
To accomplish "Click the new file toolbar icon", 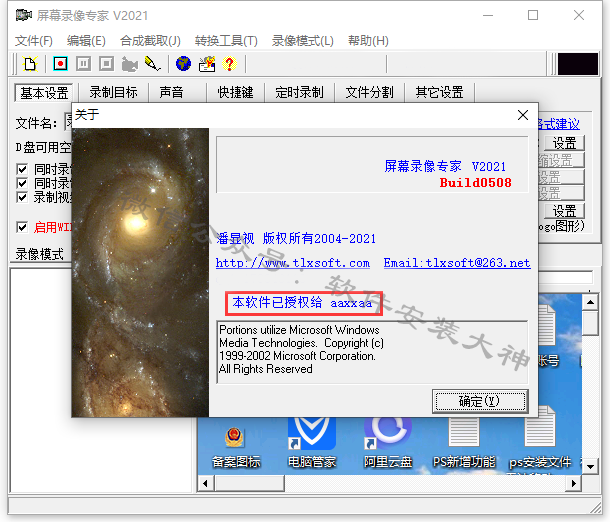I will click(30, 64).
